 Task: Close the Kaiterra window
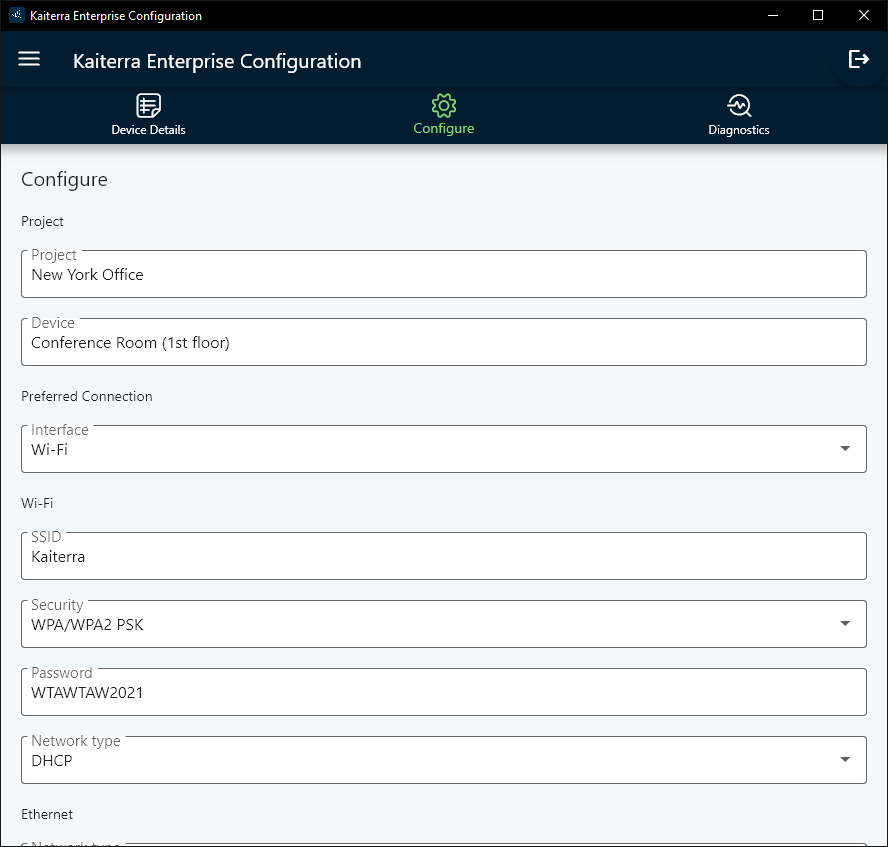[x=864, y=15]
